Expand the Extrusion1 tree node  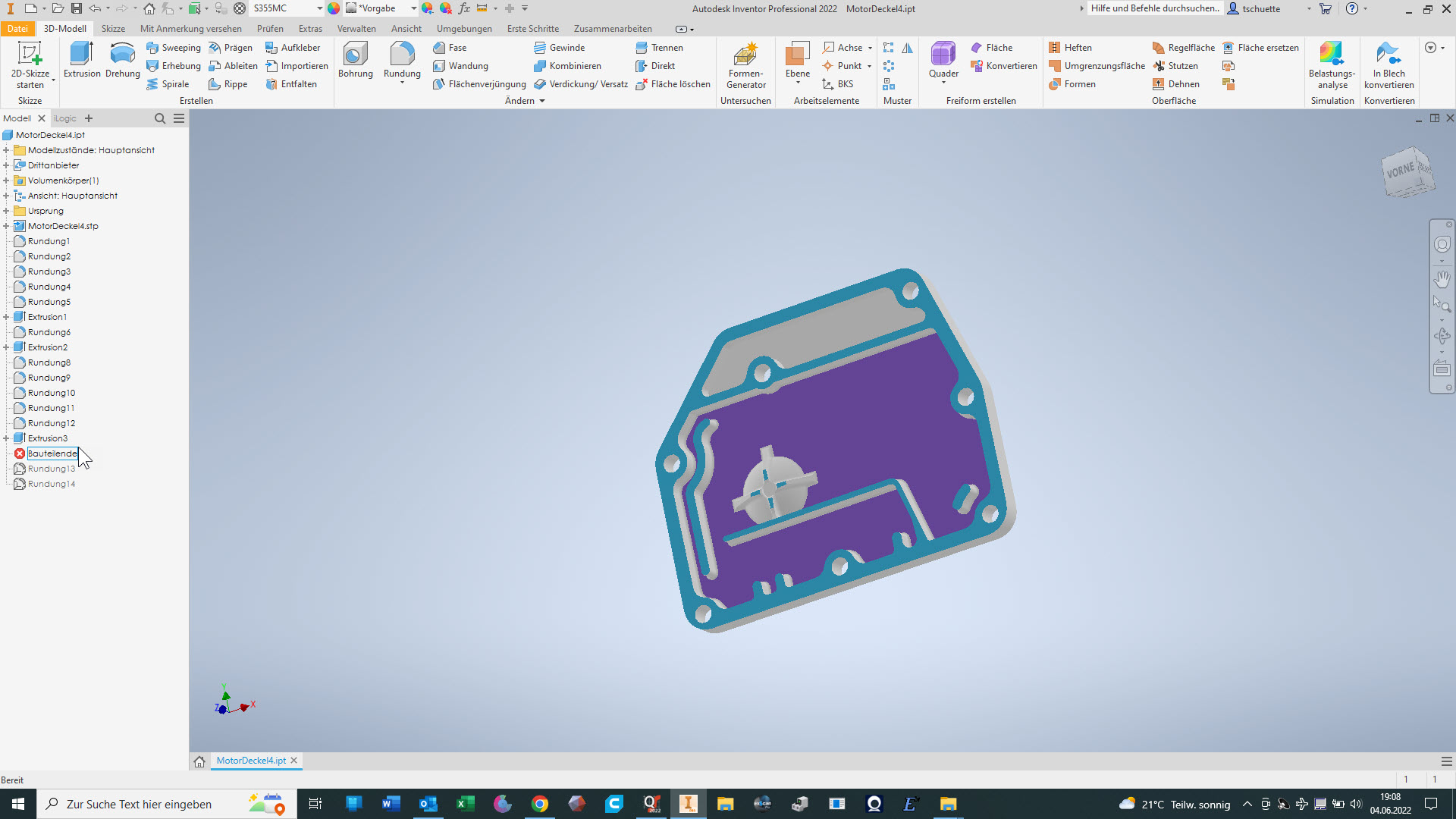coord(6,317)
